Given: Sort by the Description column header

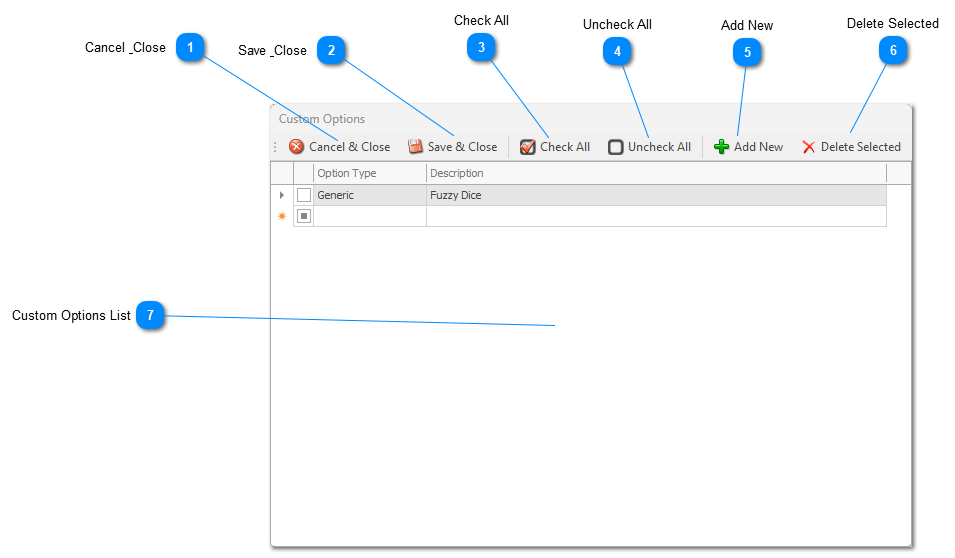Looking at the screenshot, I should [x=657, y=173].
